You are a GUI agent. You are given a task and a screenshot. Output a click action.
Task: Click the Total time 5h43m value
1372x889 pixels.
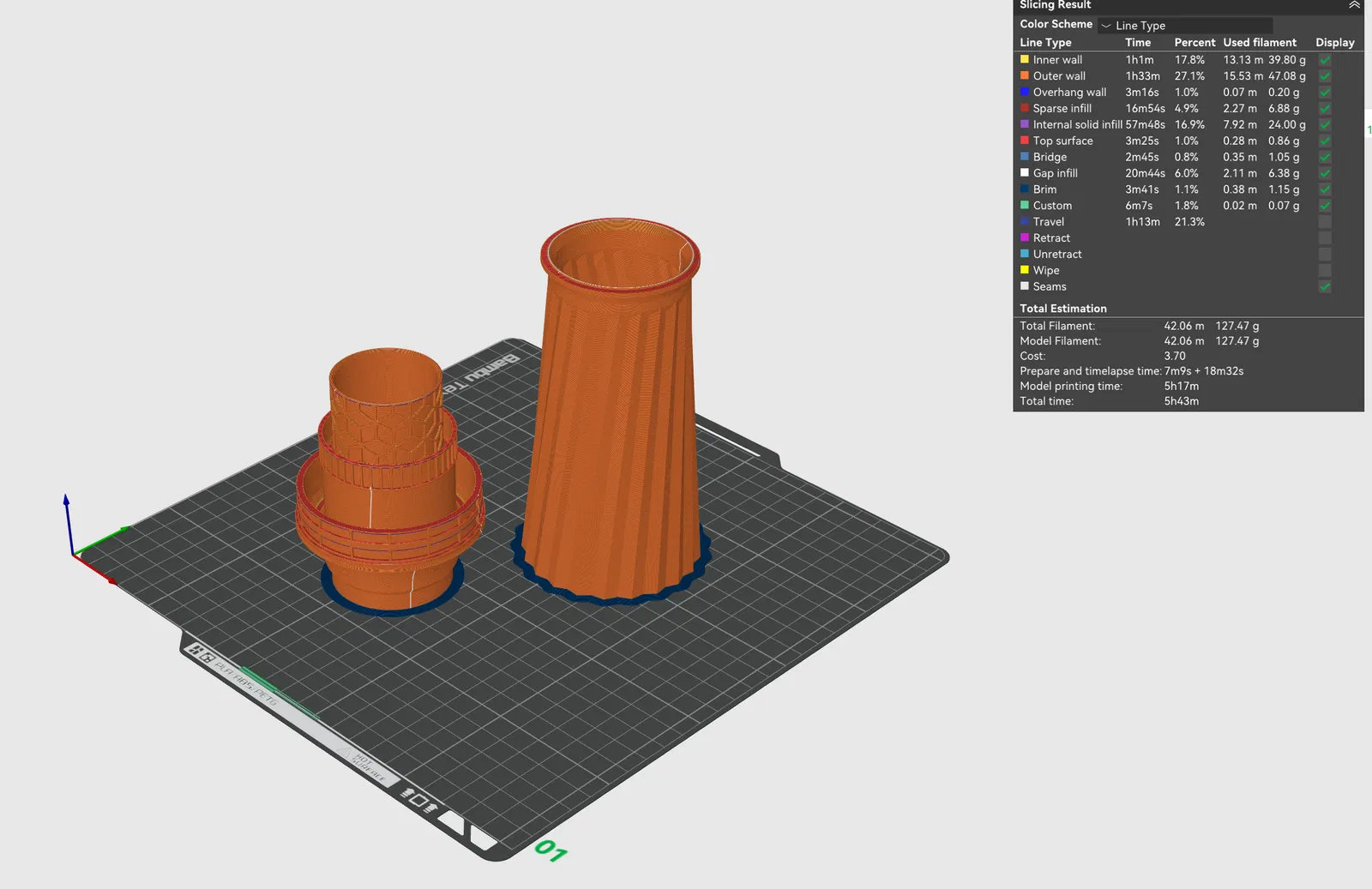point(1181,401)
